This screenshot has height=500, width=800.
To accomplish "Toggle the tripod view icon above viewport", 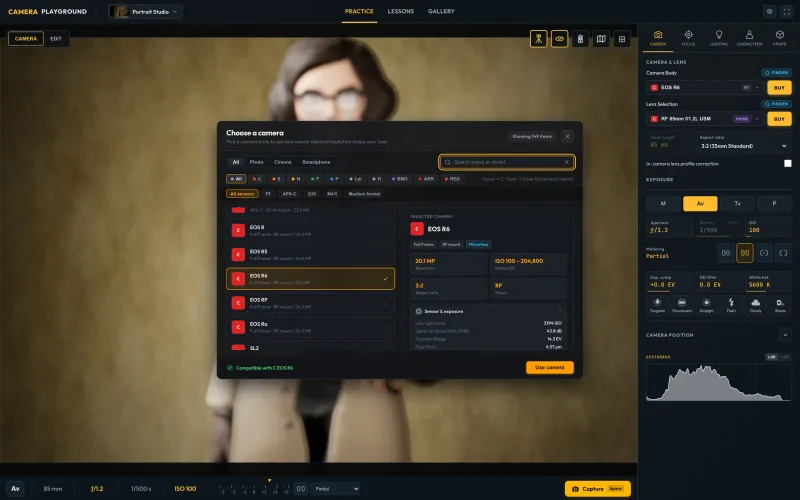I will 538,39.
